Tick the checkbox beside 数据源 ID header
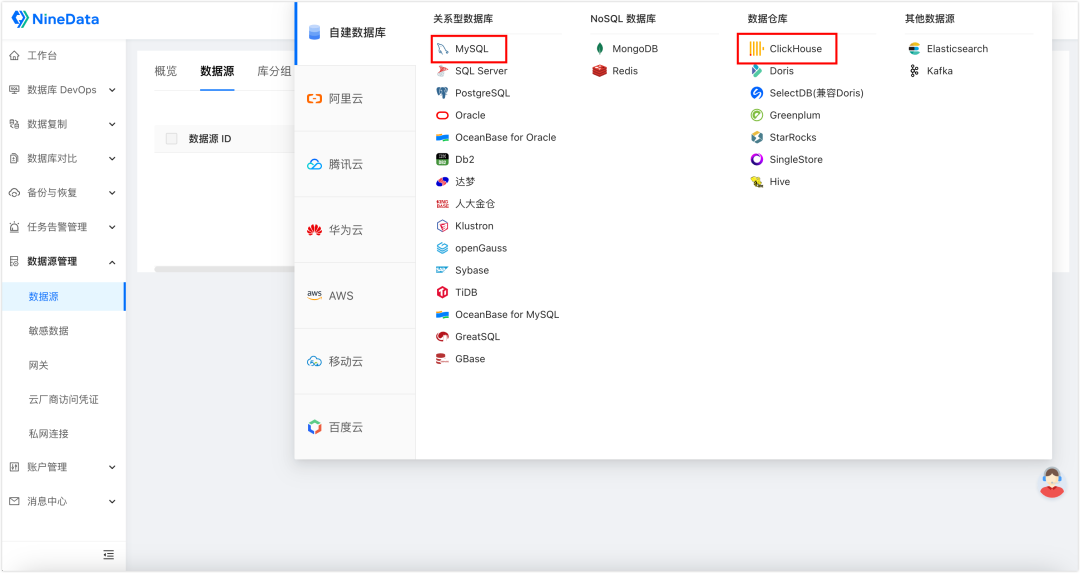 pyautogui.click(x=172, y=138)
